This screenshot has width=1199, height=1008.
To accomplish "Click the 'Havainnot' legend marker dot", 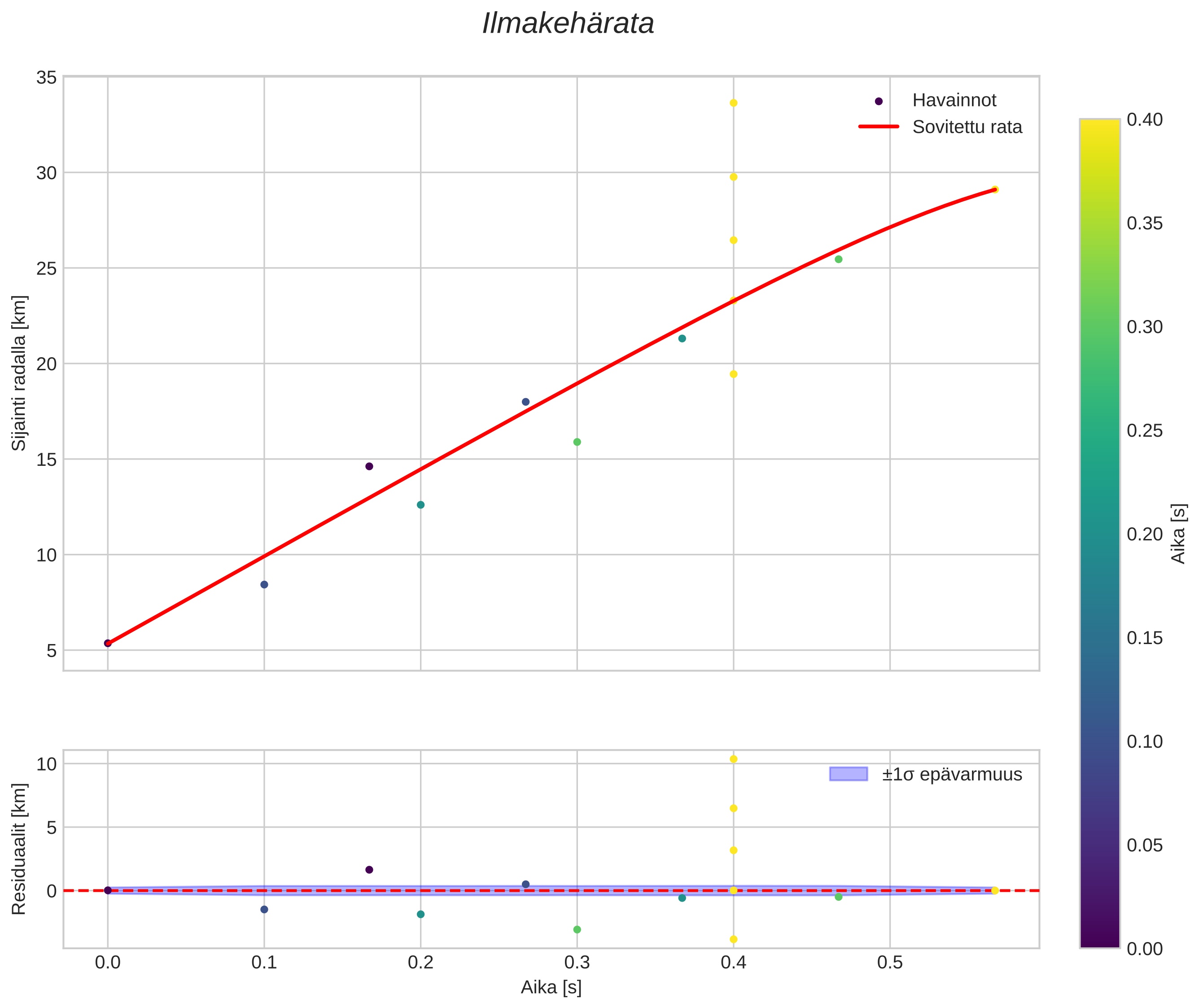I will [879, 101].
